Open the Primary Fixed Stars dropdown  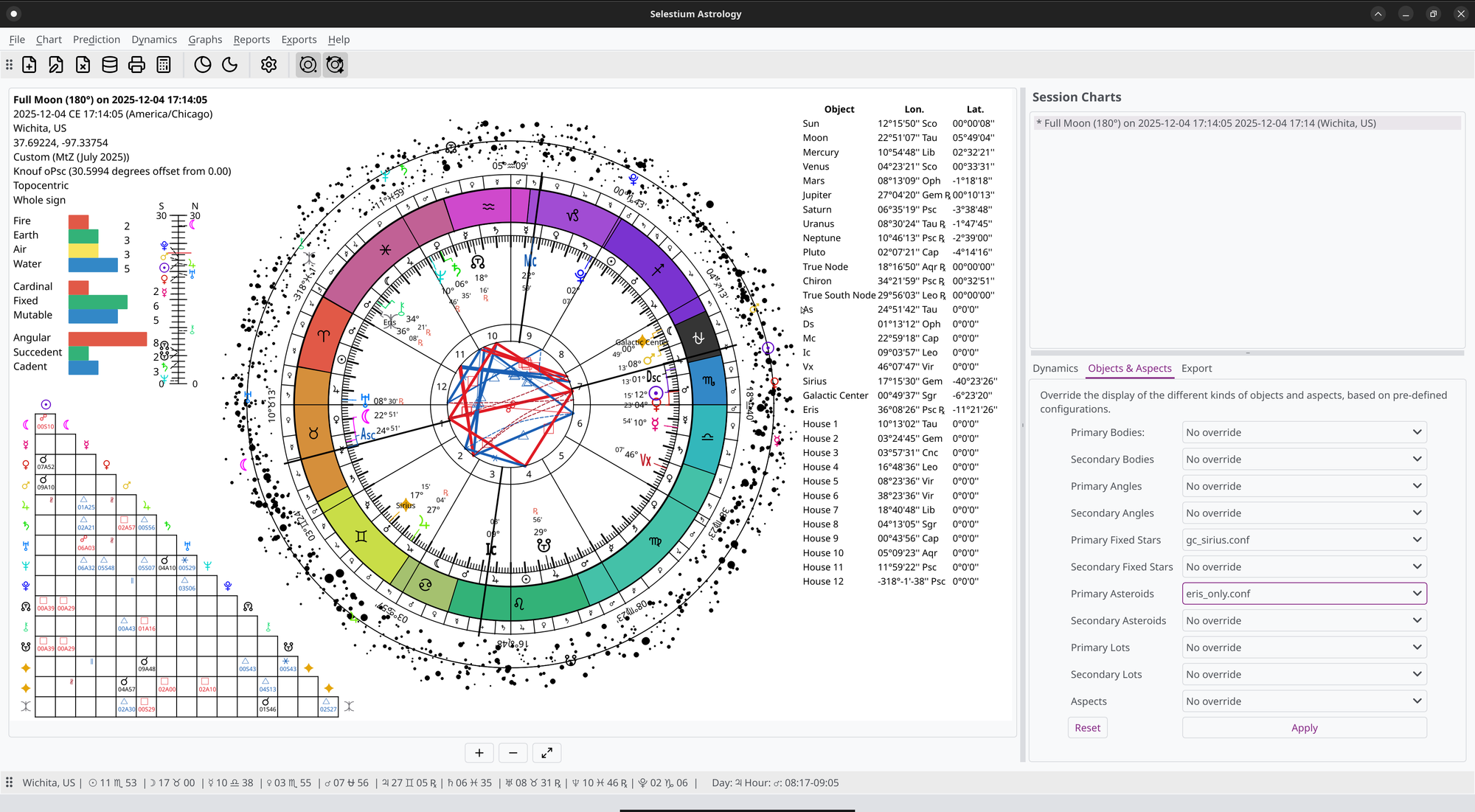pyautogui.click(x=1303, y=540)
